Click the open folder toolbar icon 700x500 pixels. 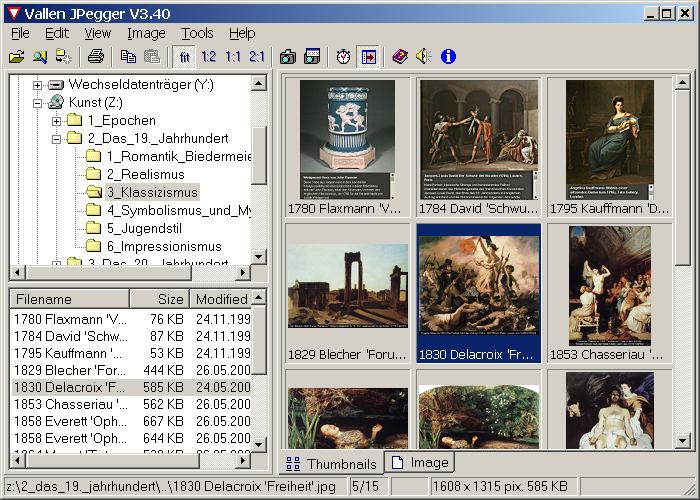tap(16, 57)
